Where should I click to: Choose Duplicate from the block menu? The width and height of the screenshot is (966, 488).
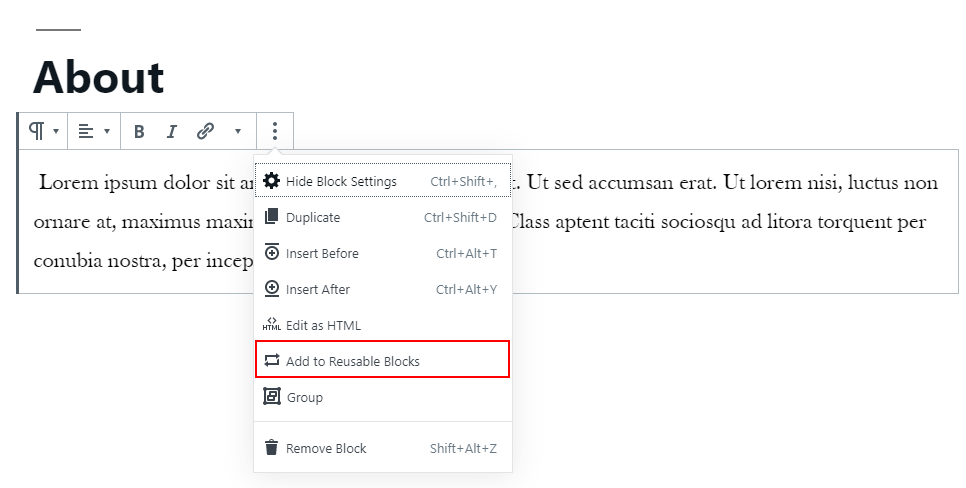click(383, 217)
